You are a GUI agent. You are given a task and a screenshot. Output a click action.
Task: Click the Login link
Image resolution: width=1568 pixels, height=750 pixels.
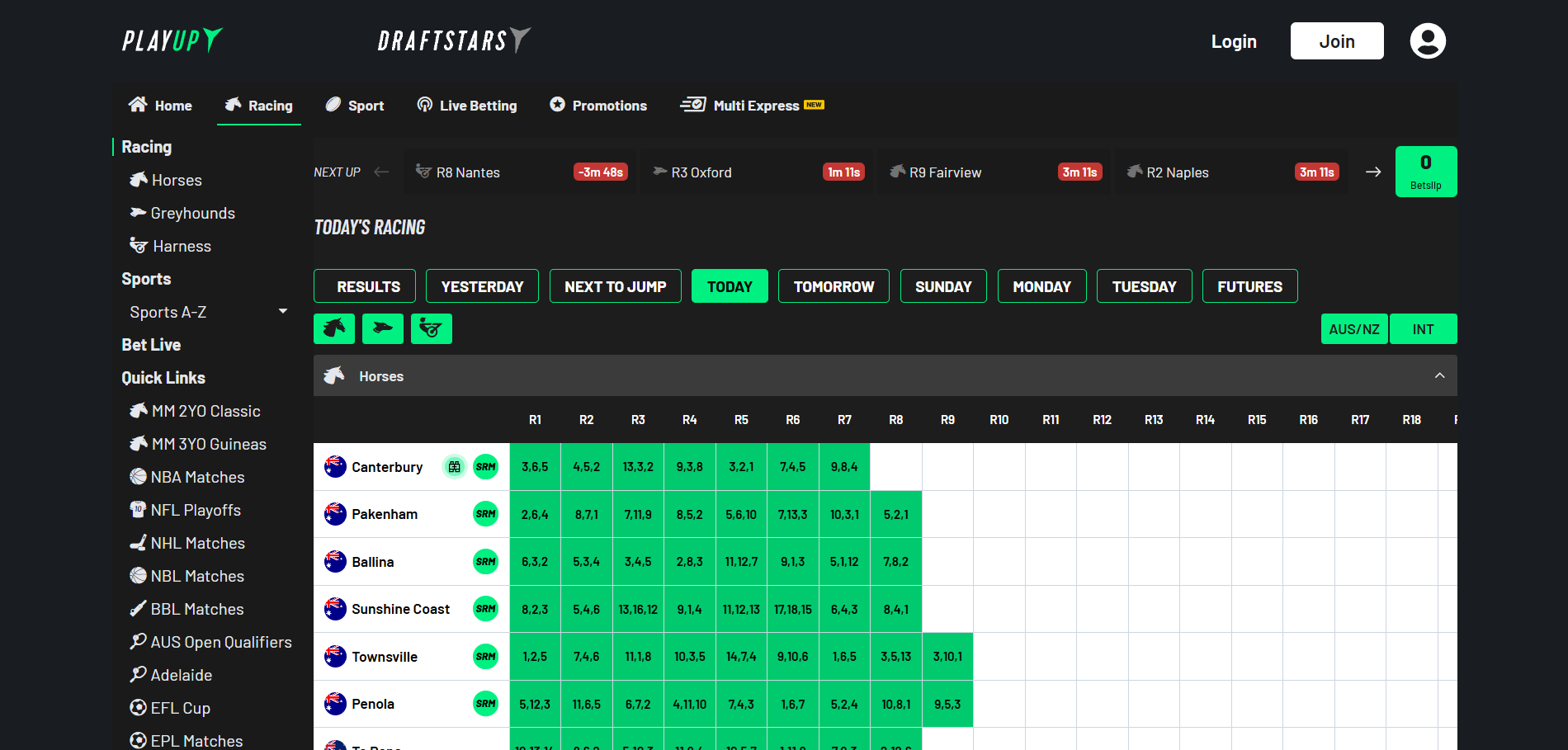tap(1234, 41)
